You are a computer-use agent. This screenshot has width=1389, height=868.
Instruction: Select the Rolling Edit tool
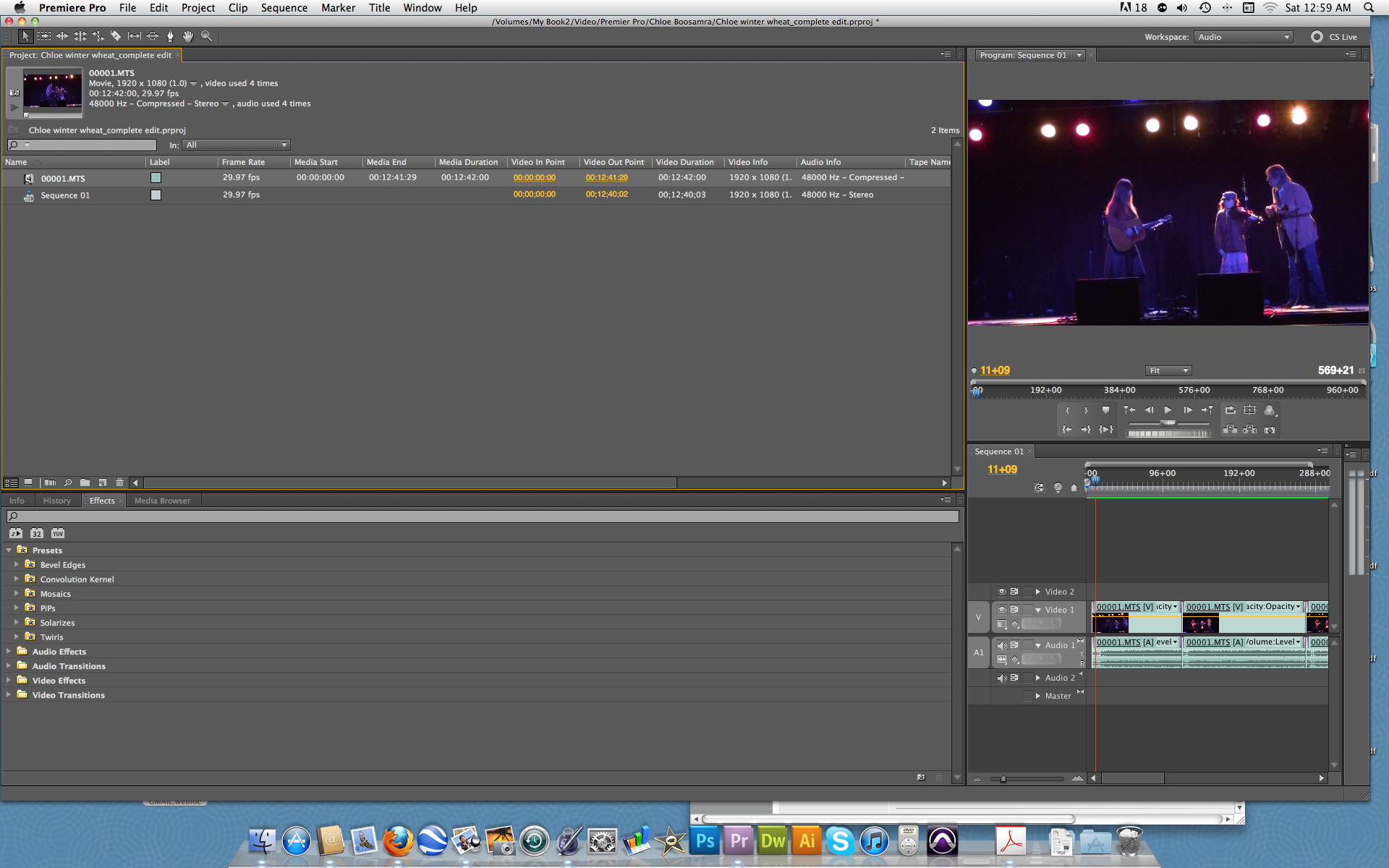(x=80, y=35)
